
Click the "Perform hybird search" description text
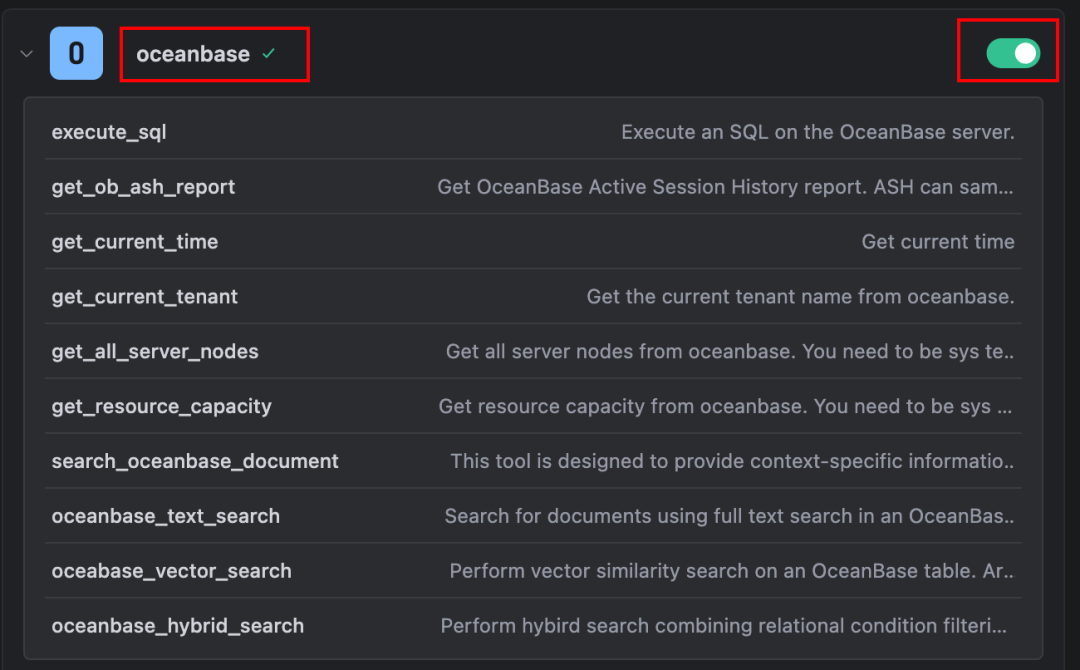point(724,626)
